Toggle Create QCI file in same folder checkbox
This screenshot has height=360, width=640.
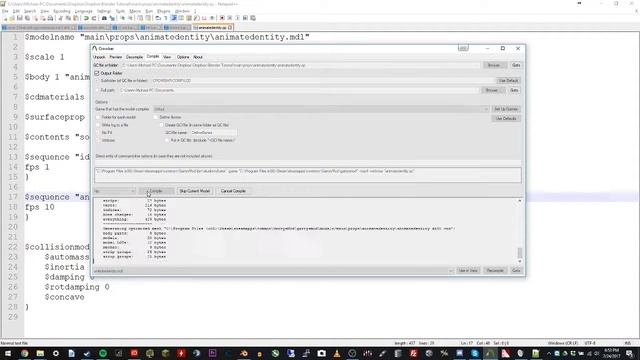162,125
